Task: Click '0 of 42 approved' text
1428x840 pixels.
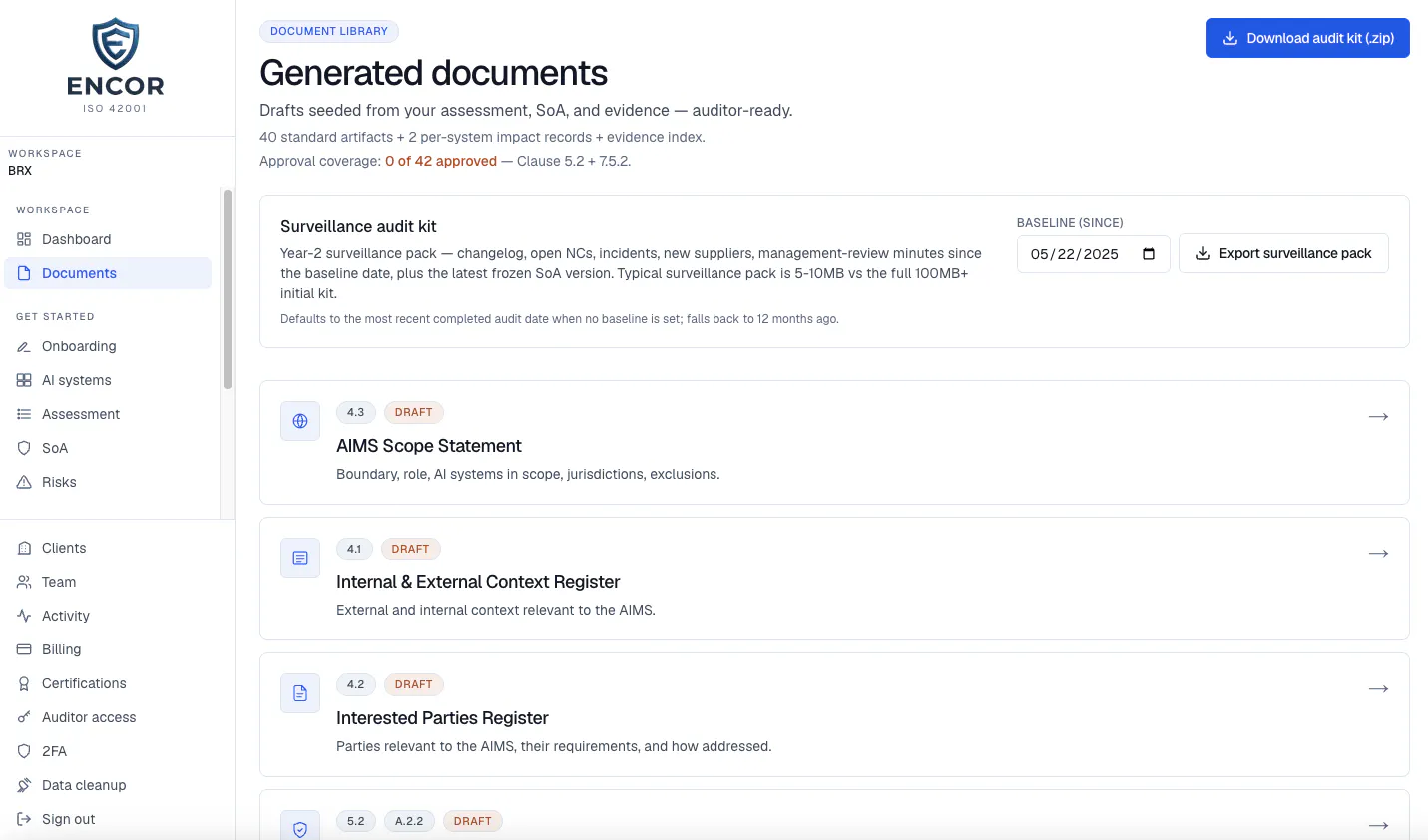Action: tap(441, 161)
